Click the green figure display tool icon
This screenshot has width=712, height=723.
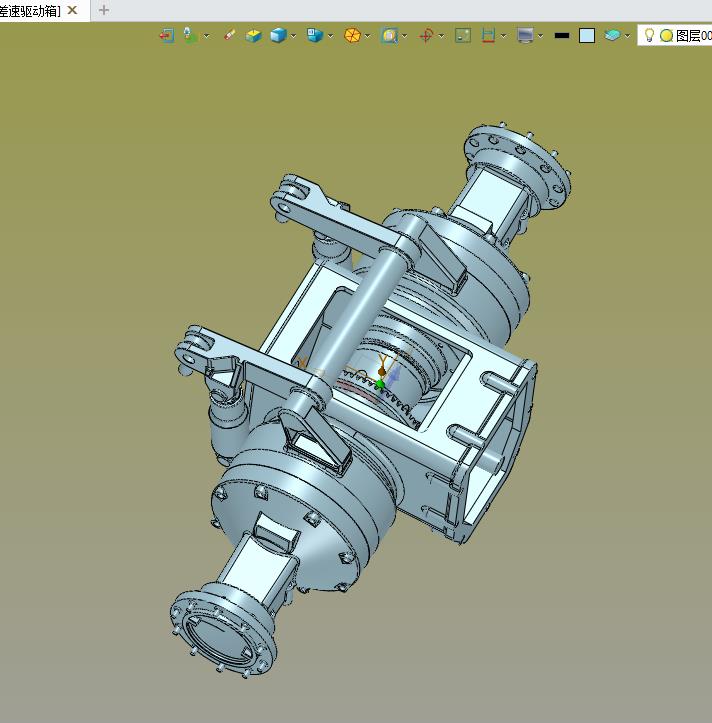(x=190, y=35)
